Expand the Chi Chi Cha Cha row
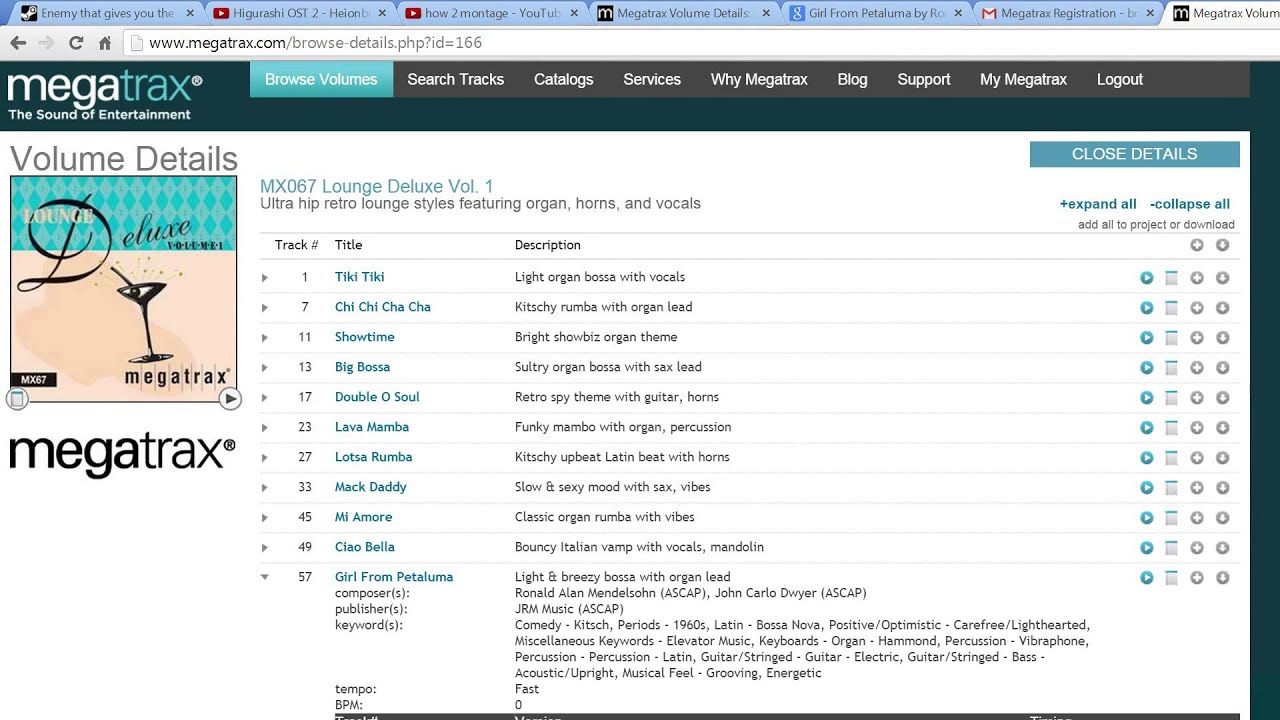 (x=265, y=308)
